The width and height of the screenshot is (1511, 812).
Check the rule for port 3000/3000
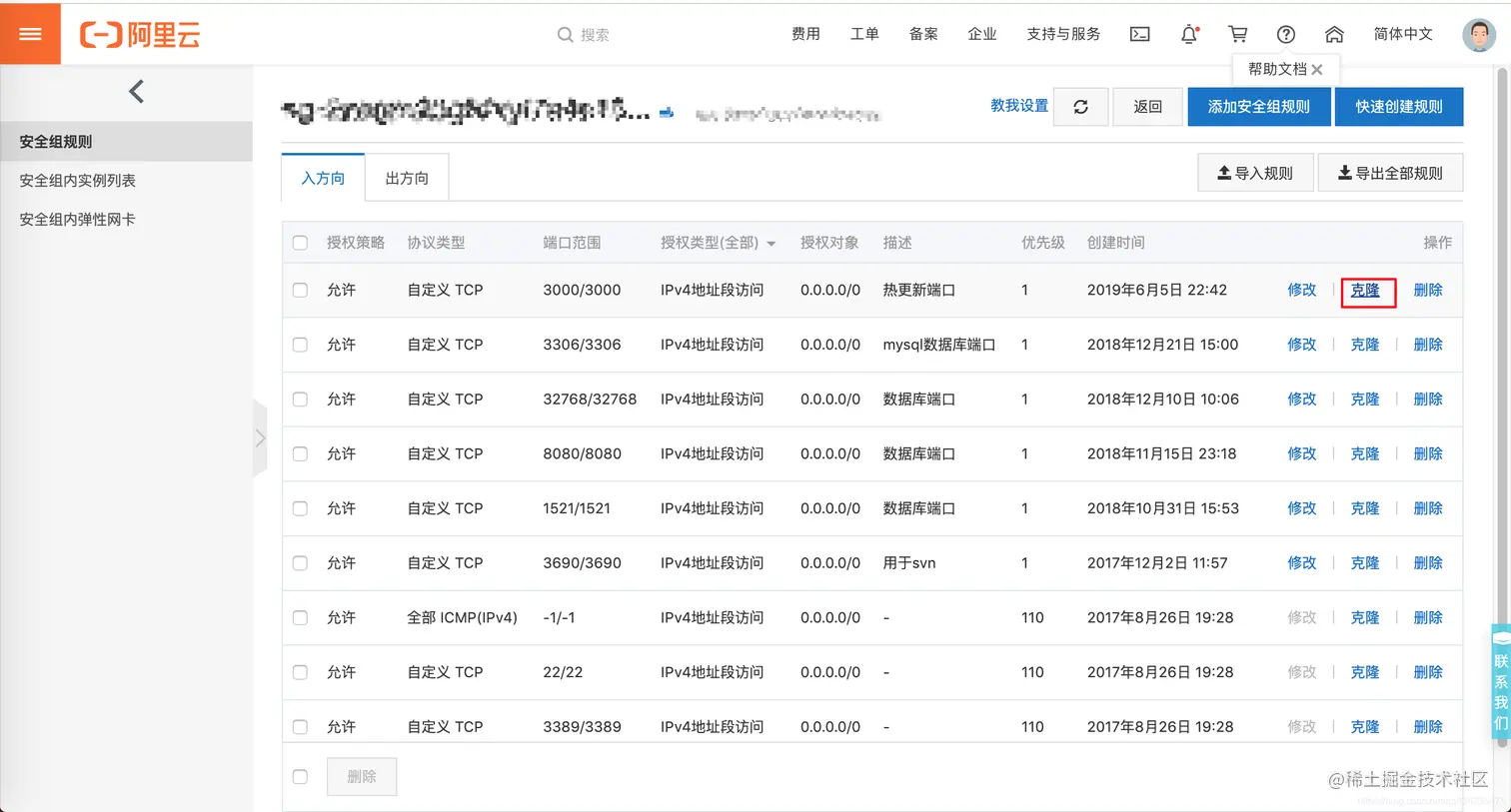pyautogui.click(x=300, y=290)
